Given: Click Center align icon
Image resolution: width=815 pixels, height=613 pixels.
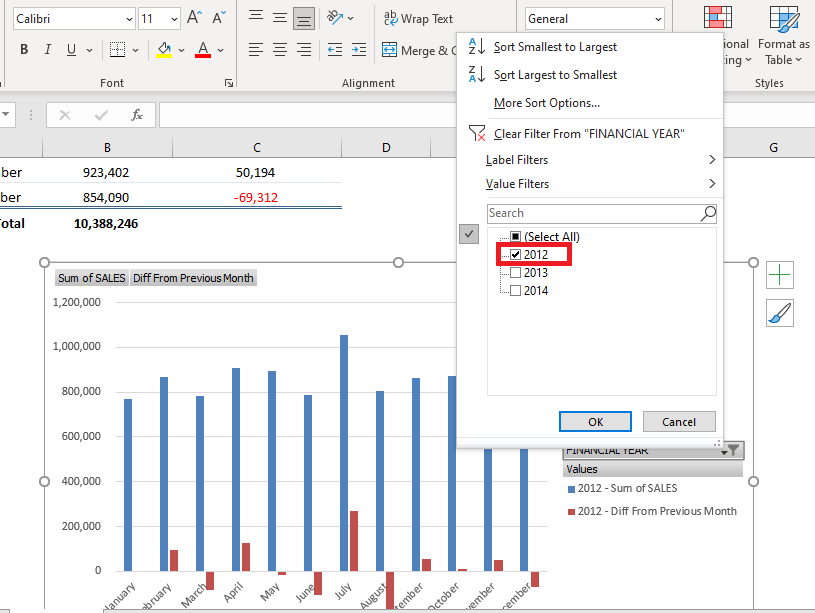Looking at the screenshot, I should tap(280, 49).
